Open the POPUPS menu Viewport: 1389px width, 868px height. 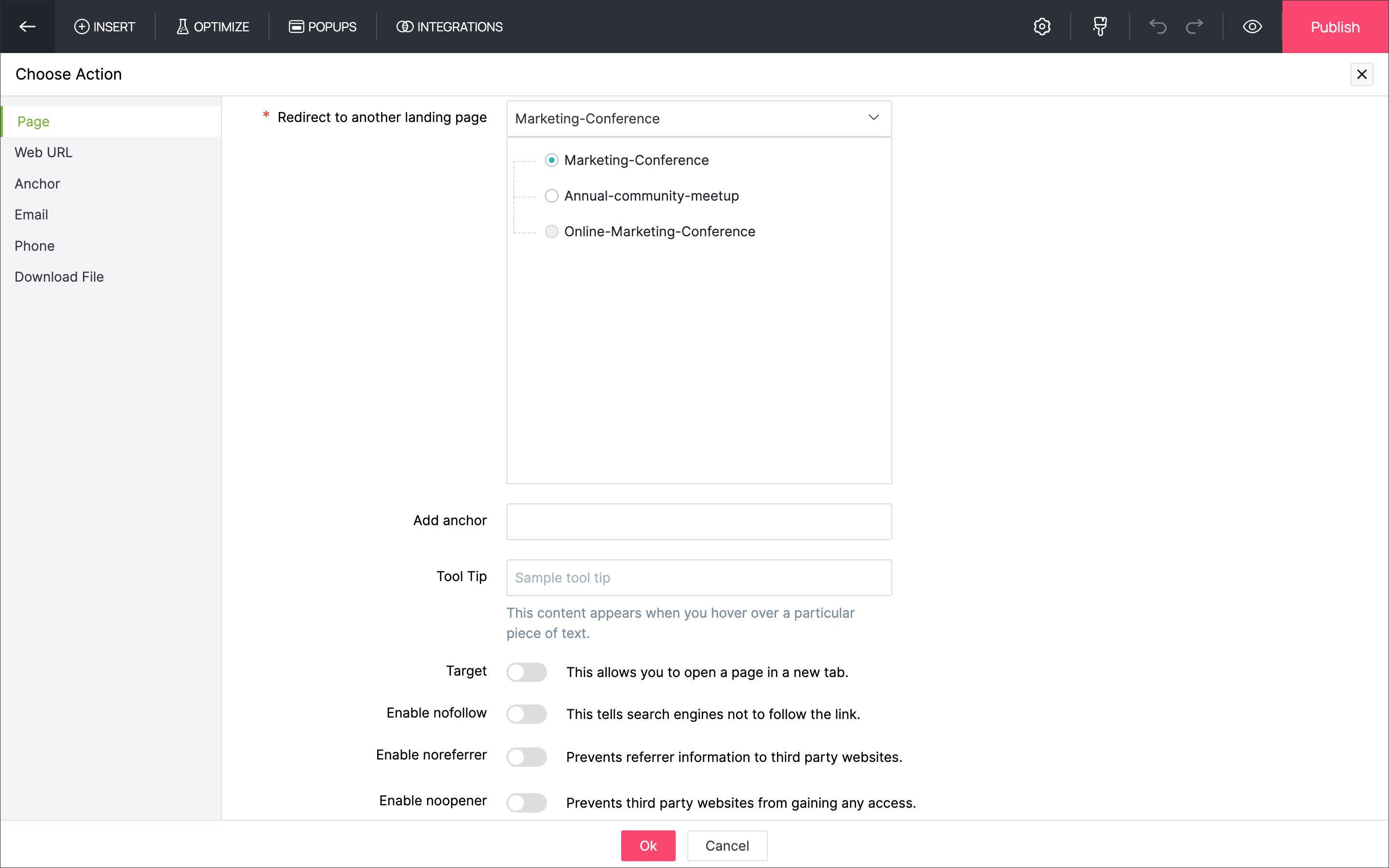tap(323, 27)
